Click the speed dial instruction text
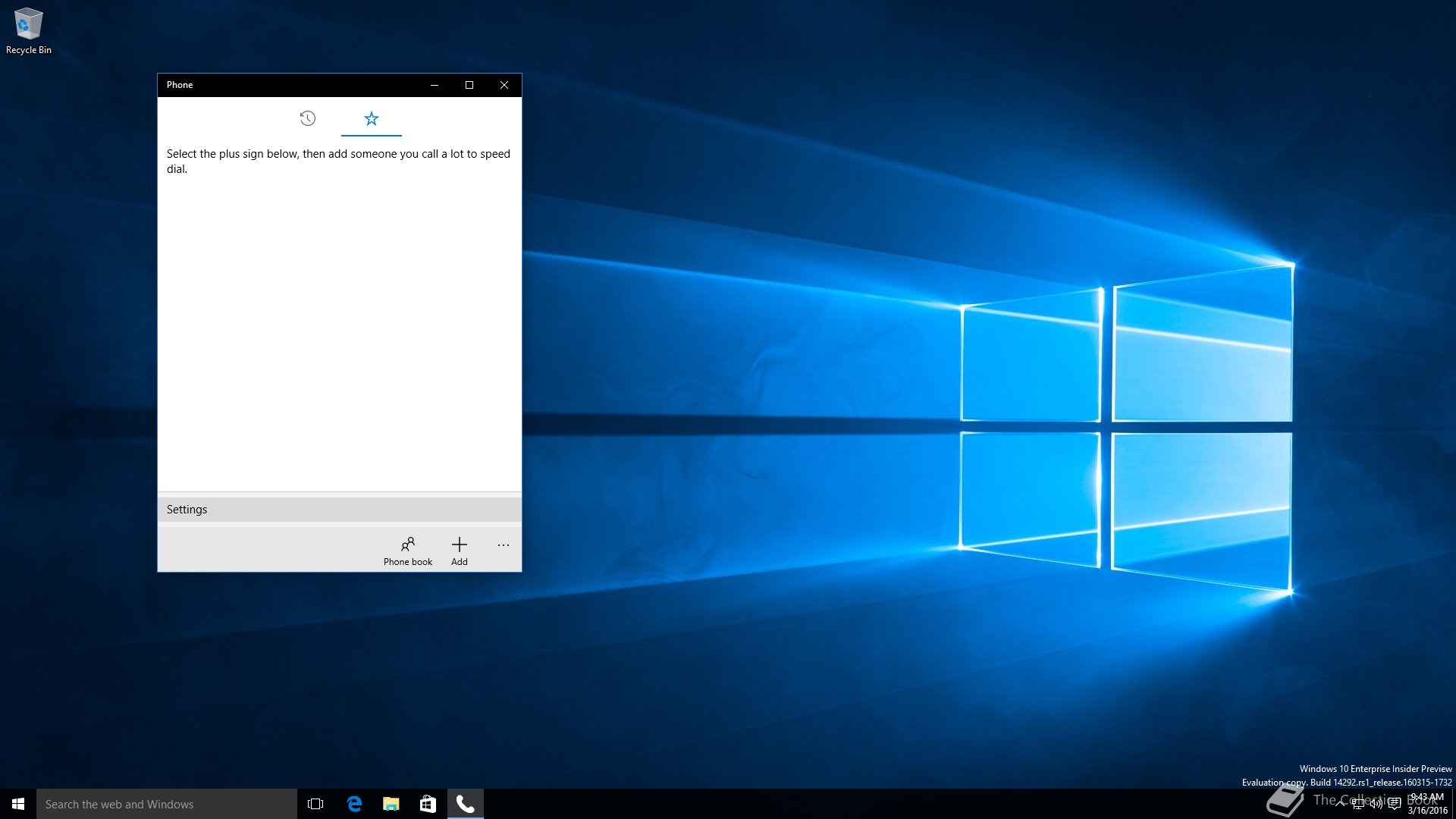Viewport: 1456px width, 819px height. pyautogui.click(x=338, y=162)
